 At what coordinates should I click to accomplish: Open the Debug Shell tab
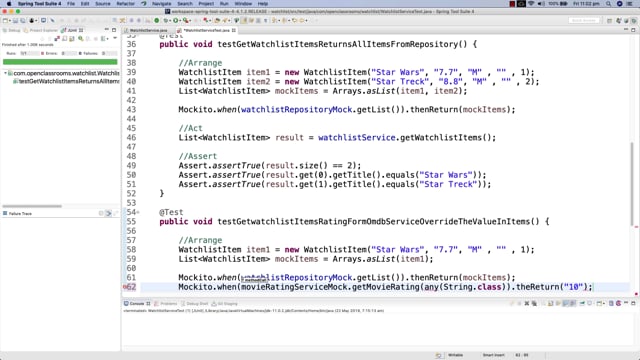tap(194, 303)
